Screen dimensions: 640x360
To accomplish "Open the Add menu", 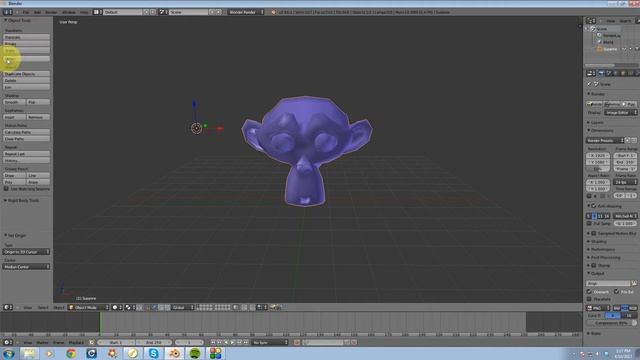I will pos(37,12).
